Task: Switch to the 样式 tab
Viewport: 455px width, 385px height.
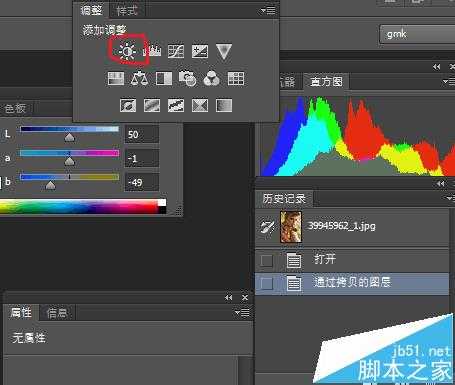Action: pyautogui.click(x=127, y=11)
